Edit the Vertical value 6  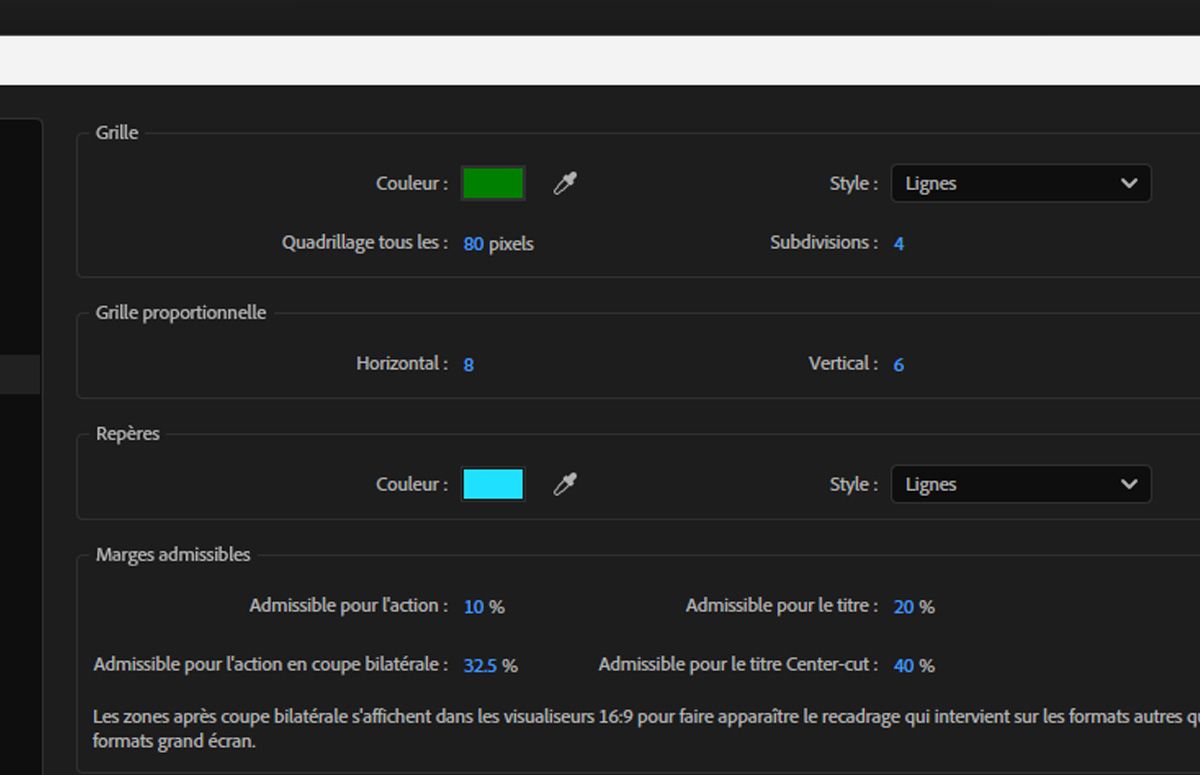pos(899,365)
